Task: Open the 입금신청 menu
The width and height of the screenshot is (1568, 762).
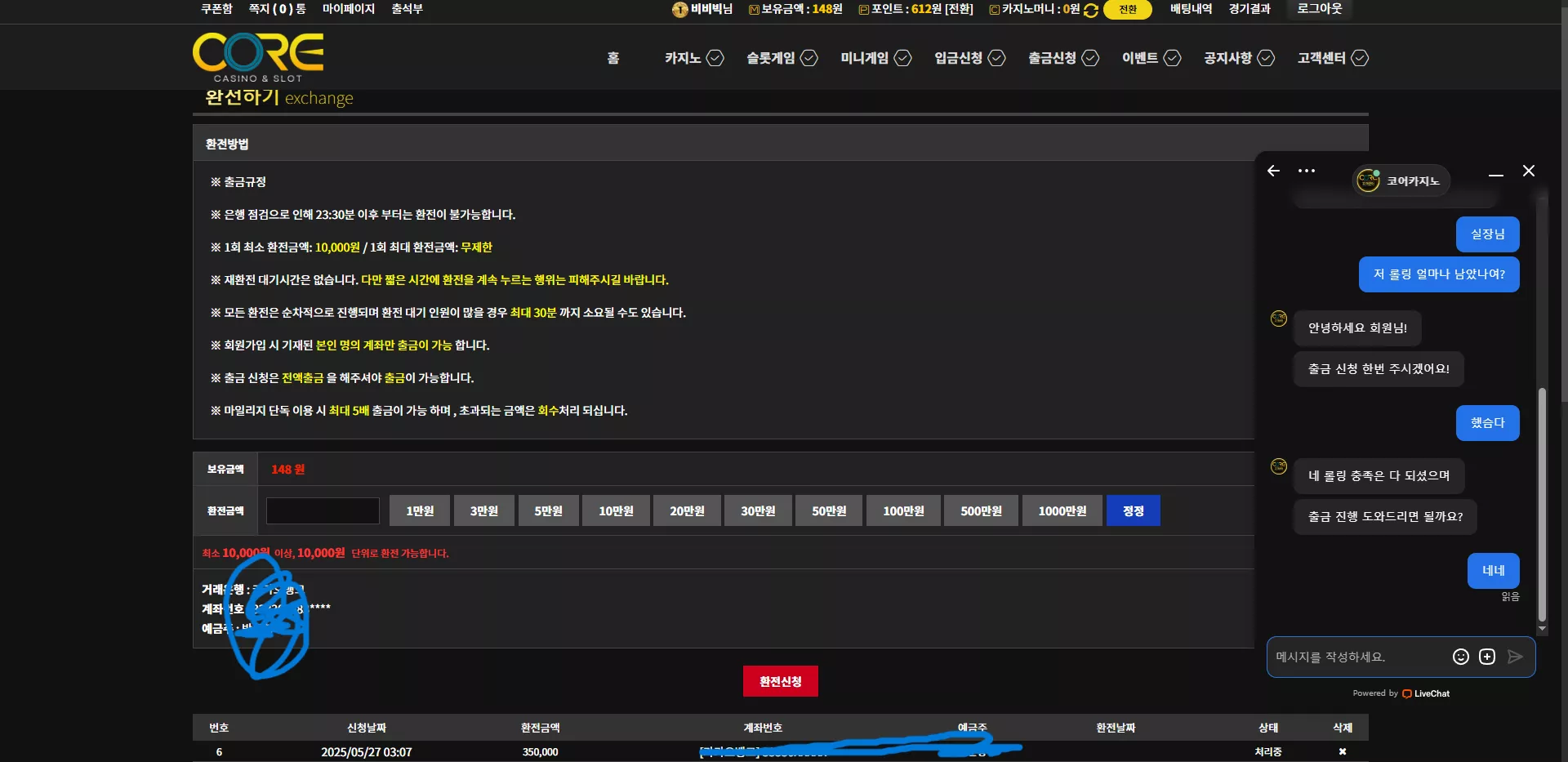Action: coord(959,58)
